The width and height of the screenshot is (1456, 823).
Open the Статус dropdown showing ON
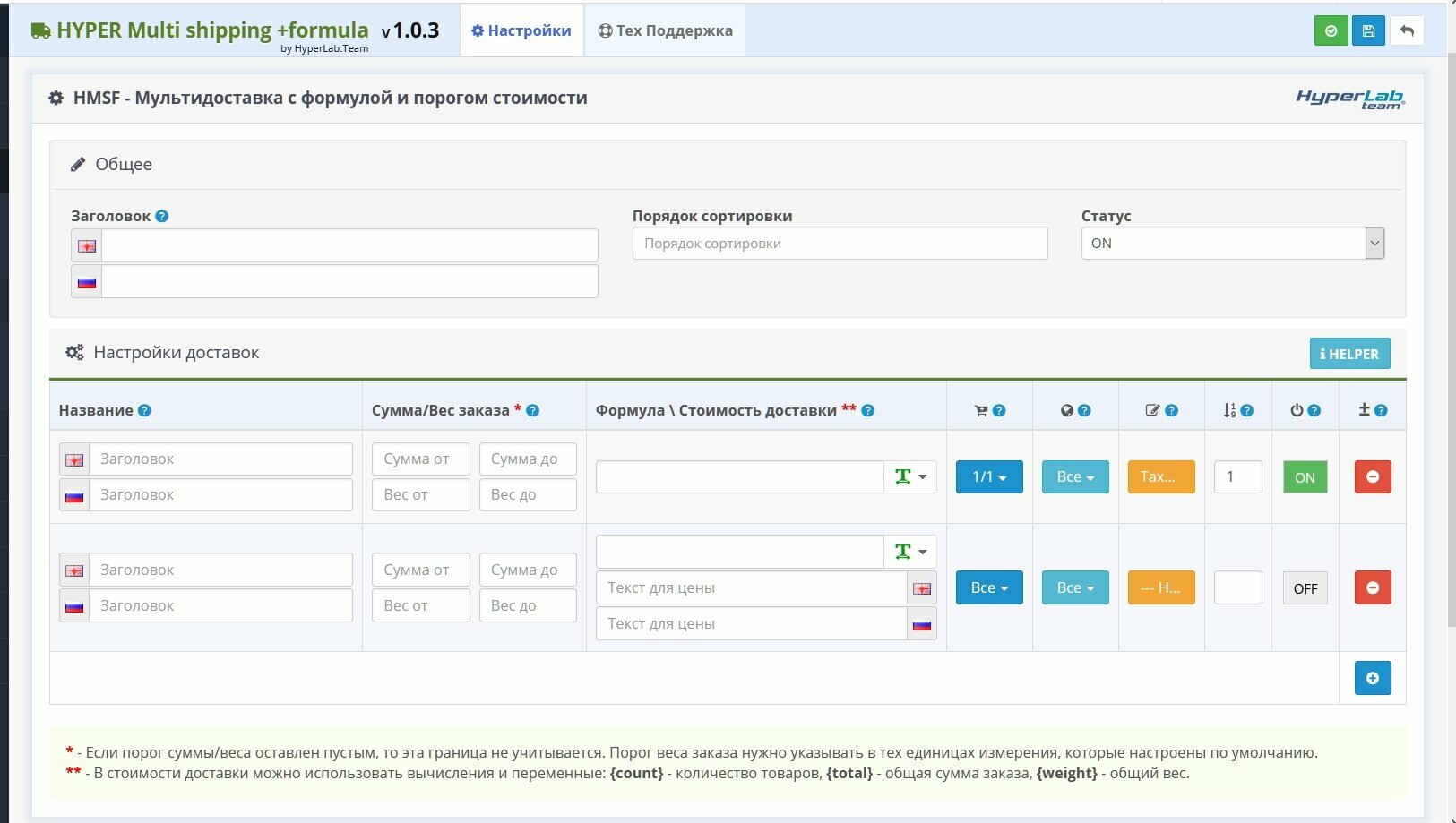(x=1232, y=244)
